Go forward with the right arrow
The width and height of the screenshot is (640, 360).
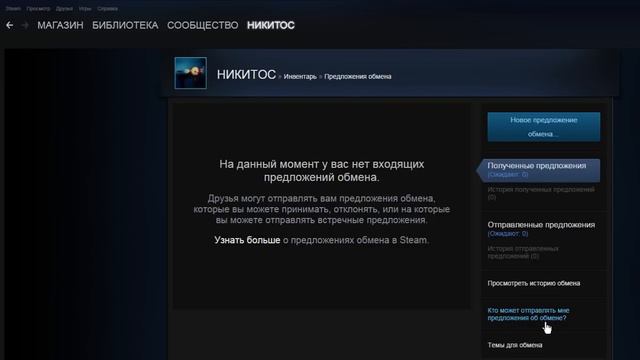tap(25, 25)
